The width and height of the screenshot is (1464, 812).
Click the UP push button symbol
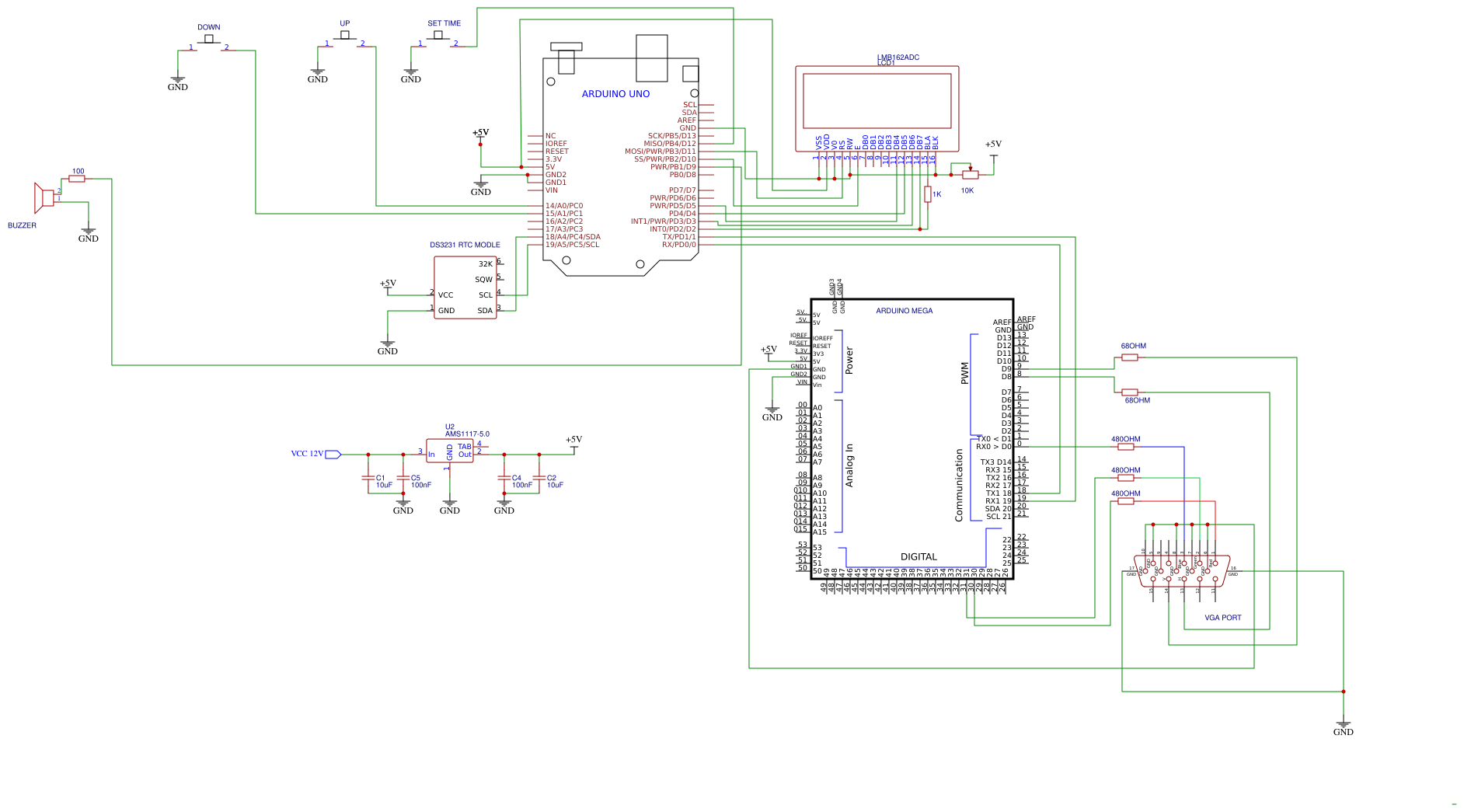coord(345,40)
